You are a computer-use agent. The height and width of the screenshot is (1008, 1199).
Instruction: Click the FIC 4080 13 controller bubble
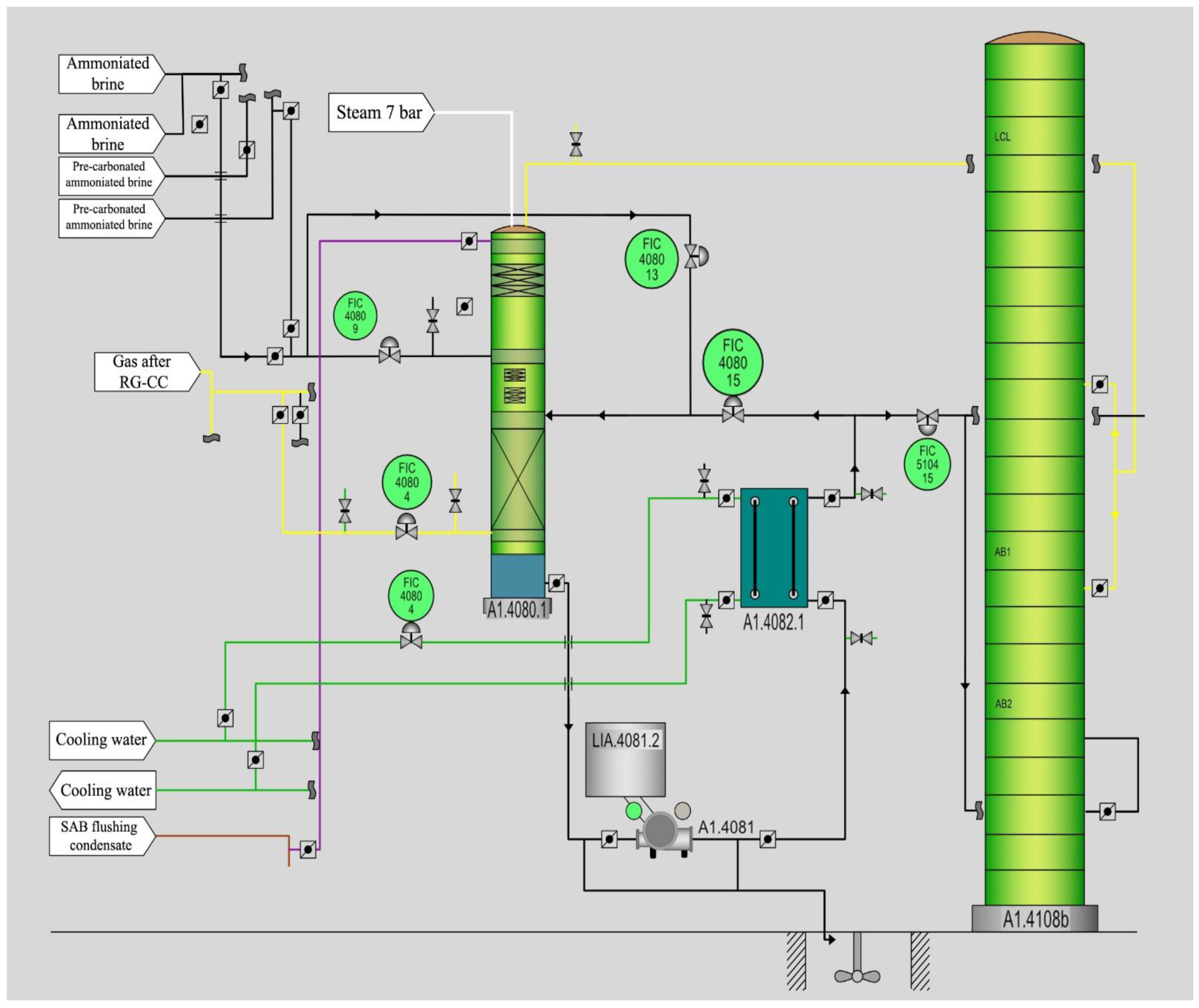click(x=651, y=259)
